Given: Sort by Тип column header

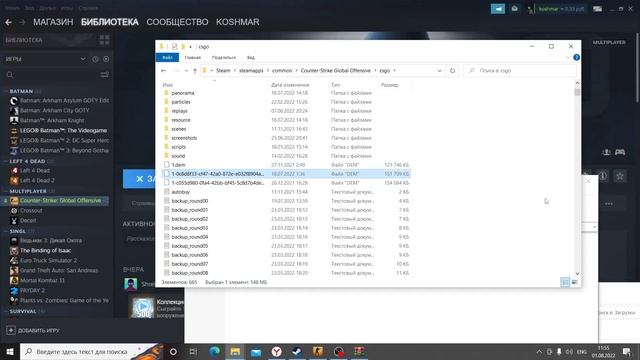Looking at the screenshot, I should coord(336,85).
